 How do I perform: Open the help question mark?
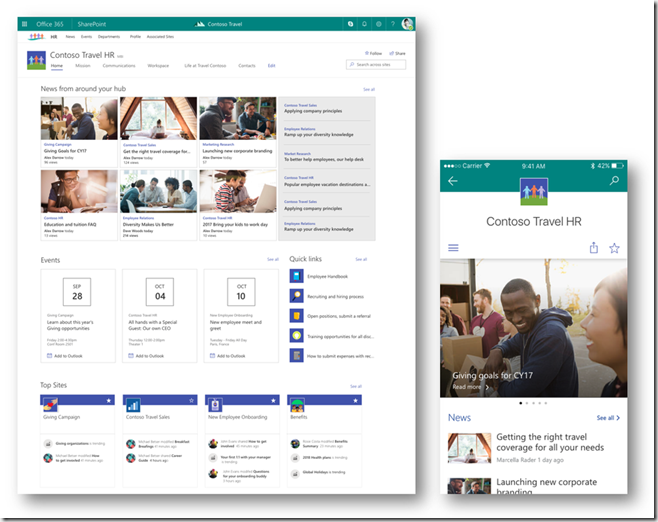pos(393,24)
